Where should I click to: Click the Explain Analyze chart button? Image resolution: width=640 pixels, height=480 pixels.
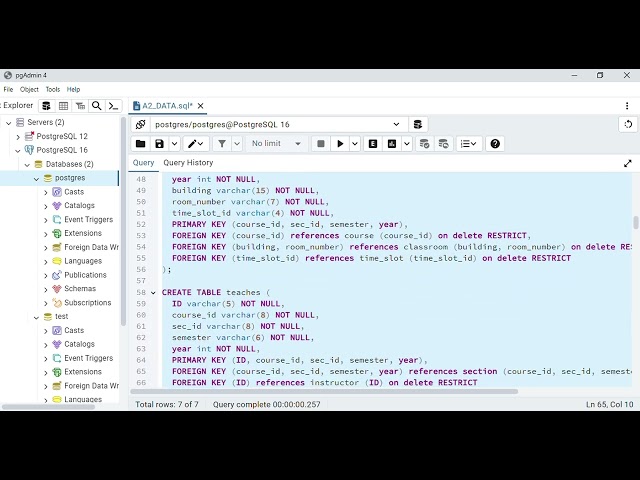tap(392, 144)
